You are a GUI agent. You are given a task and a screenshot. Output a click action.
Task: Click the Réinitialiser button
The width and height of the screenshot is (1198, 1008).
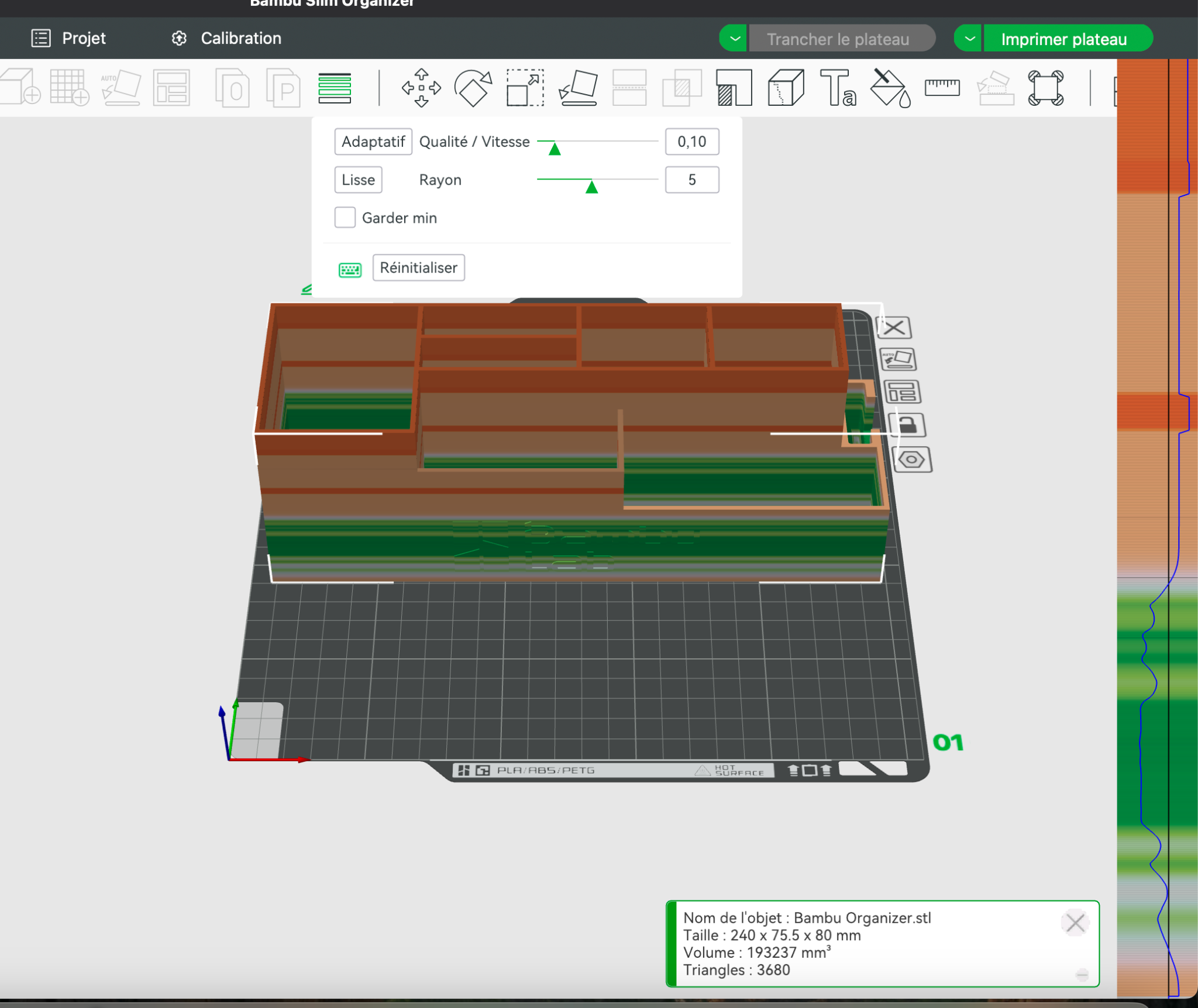419,267
